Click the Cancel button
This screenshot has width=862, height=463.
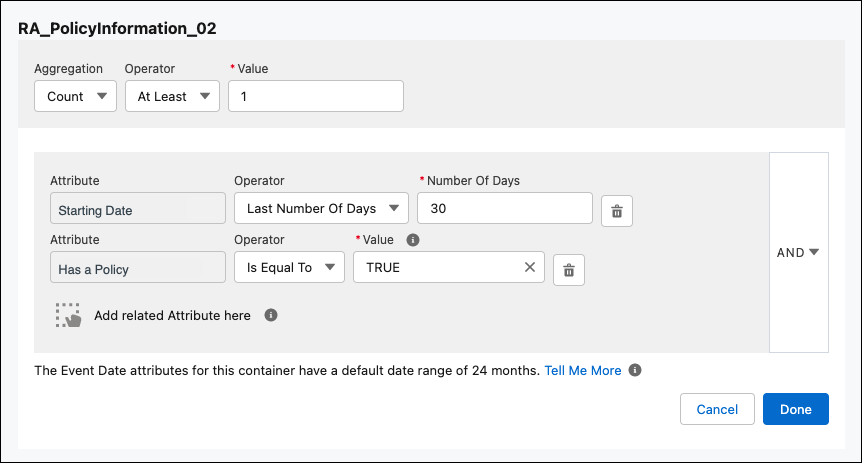pos(717,409)
